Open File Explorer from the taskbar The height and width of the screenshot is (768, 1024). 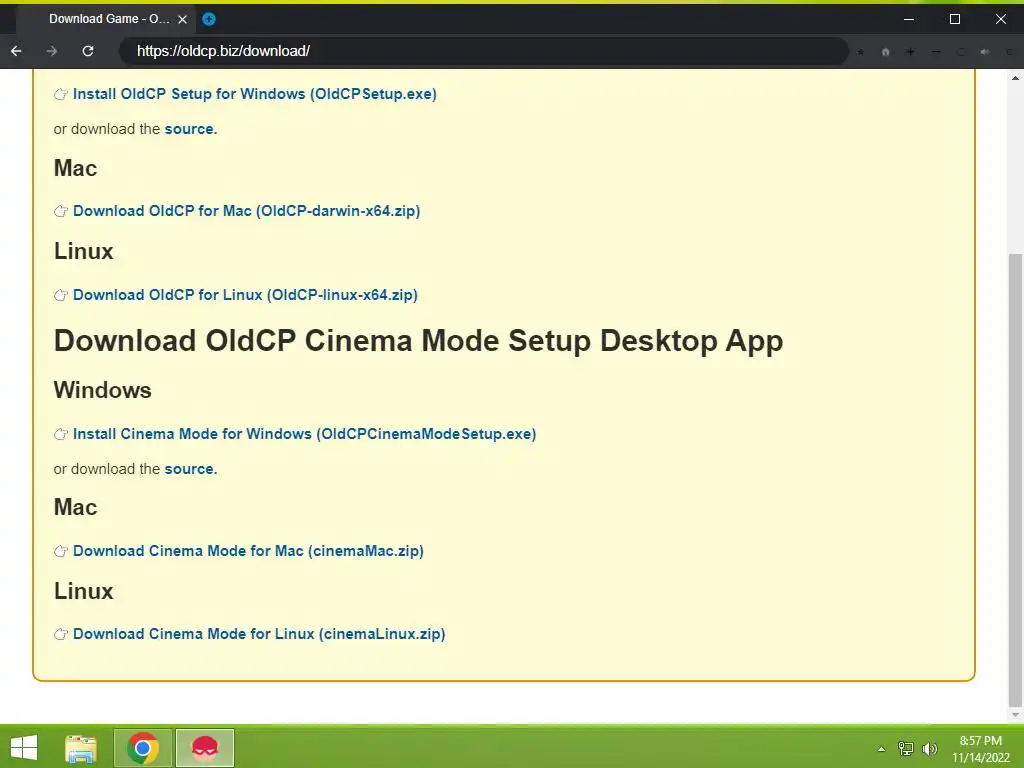point(81,748)
